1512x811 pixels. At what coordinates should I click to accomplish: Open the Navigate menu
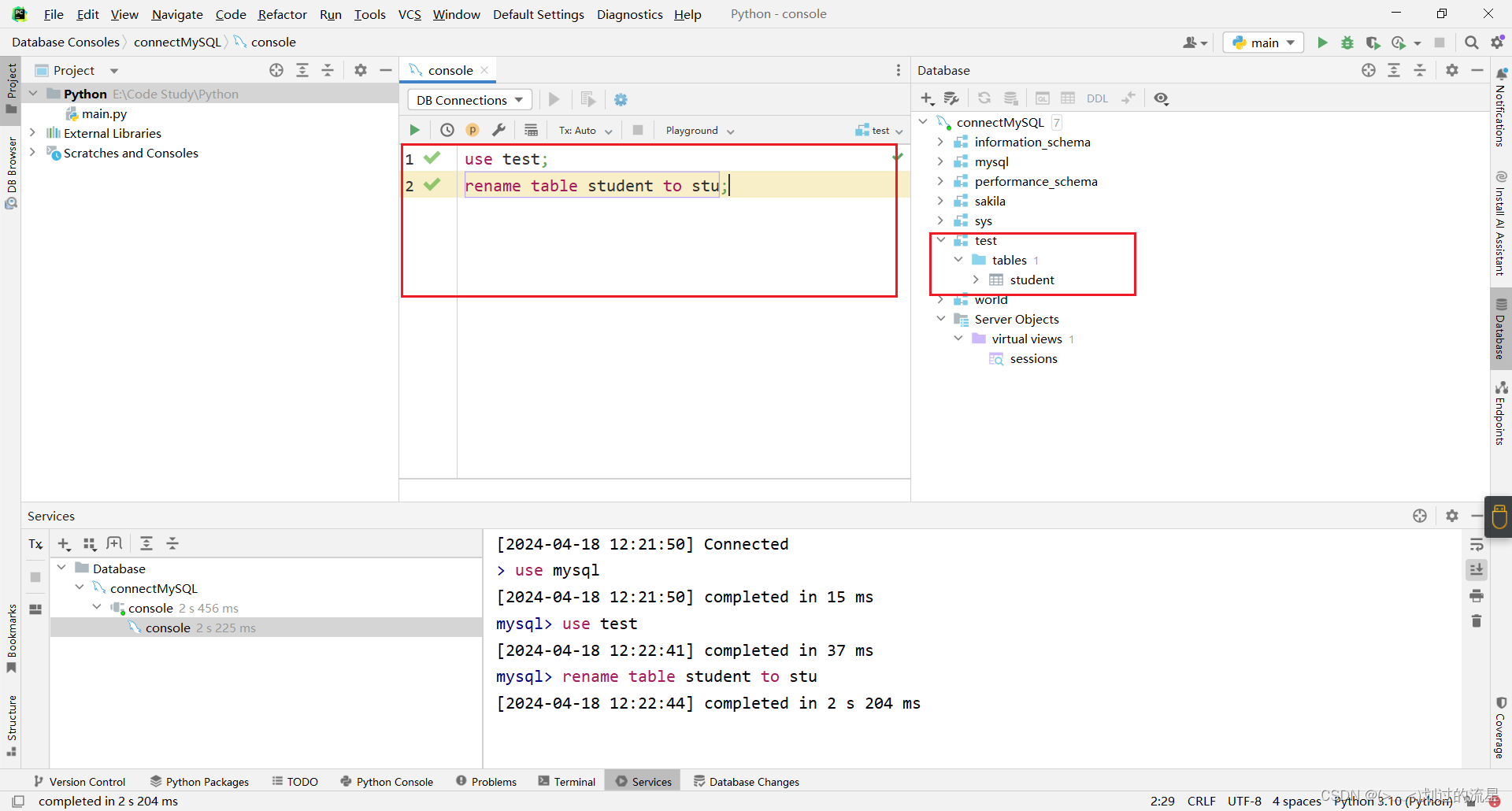[177, 14]
